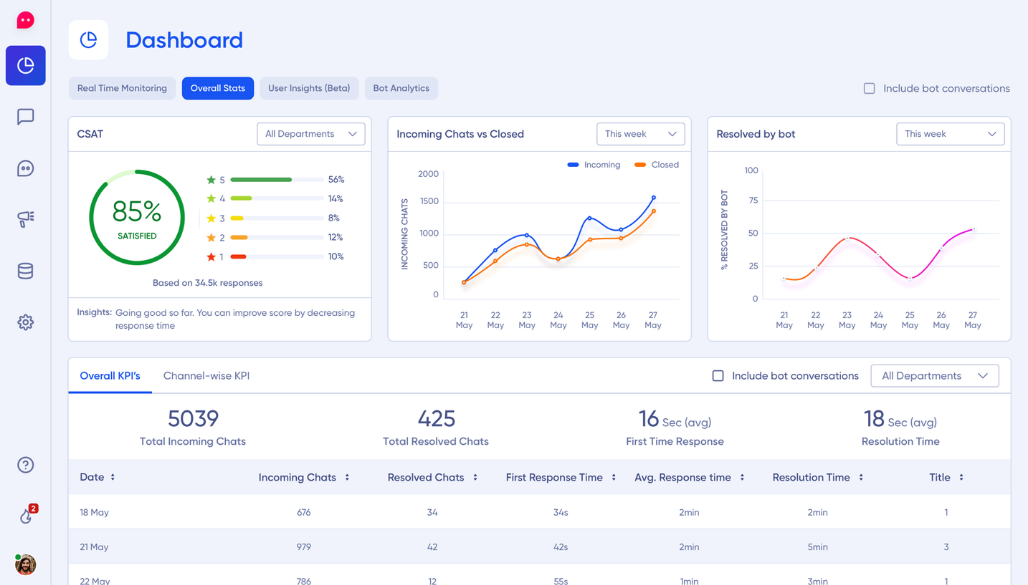Screen dimensions: 1028x585
Task: Open This week dropdown for Incoming Chats
Action: (x=640, y=134)
